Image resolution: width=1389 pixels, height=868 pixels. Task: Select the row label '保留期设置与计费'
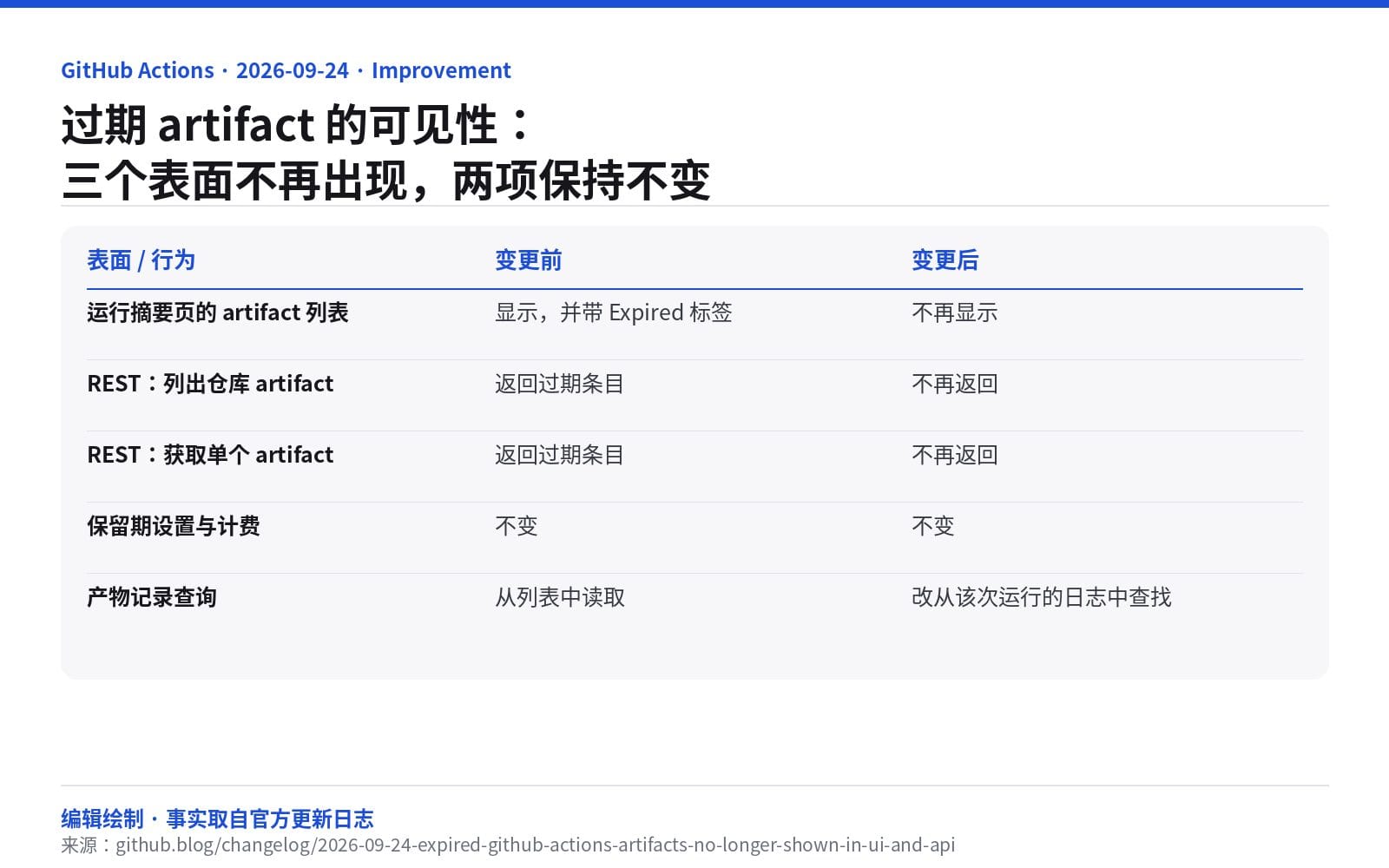[174, 526]
